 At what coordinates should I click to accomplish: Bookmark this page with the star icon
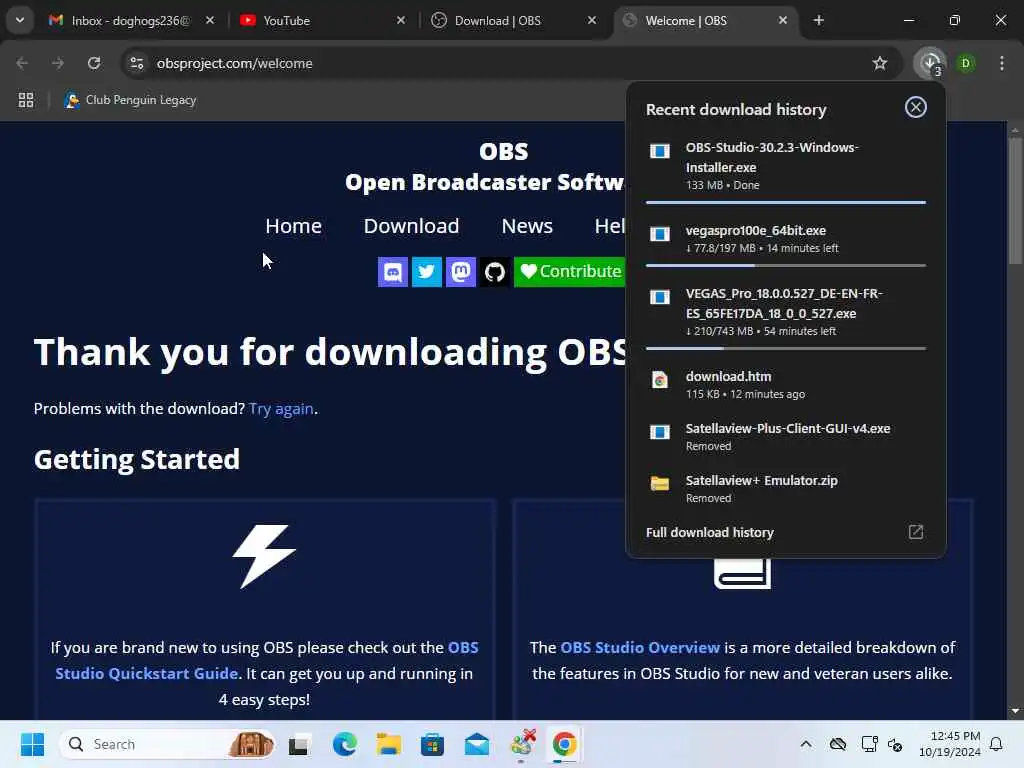(880, 63)
